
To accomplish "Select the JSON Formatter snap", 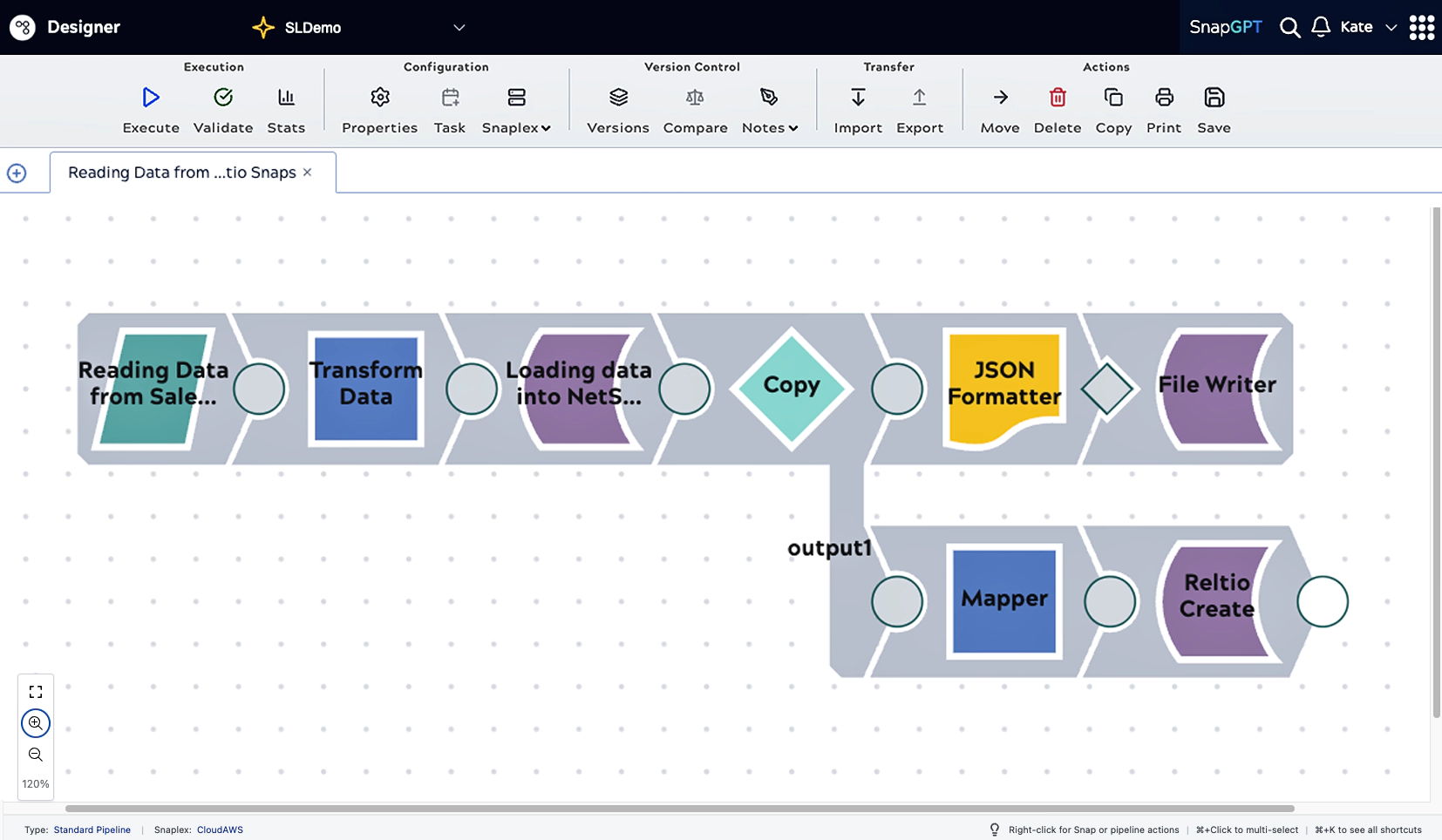I will (x=1004, y=389).
